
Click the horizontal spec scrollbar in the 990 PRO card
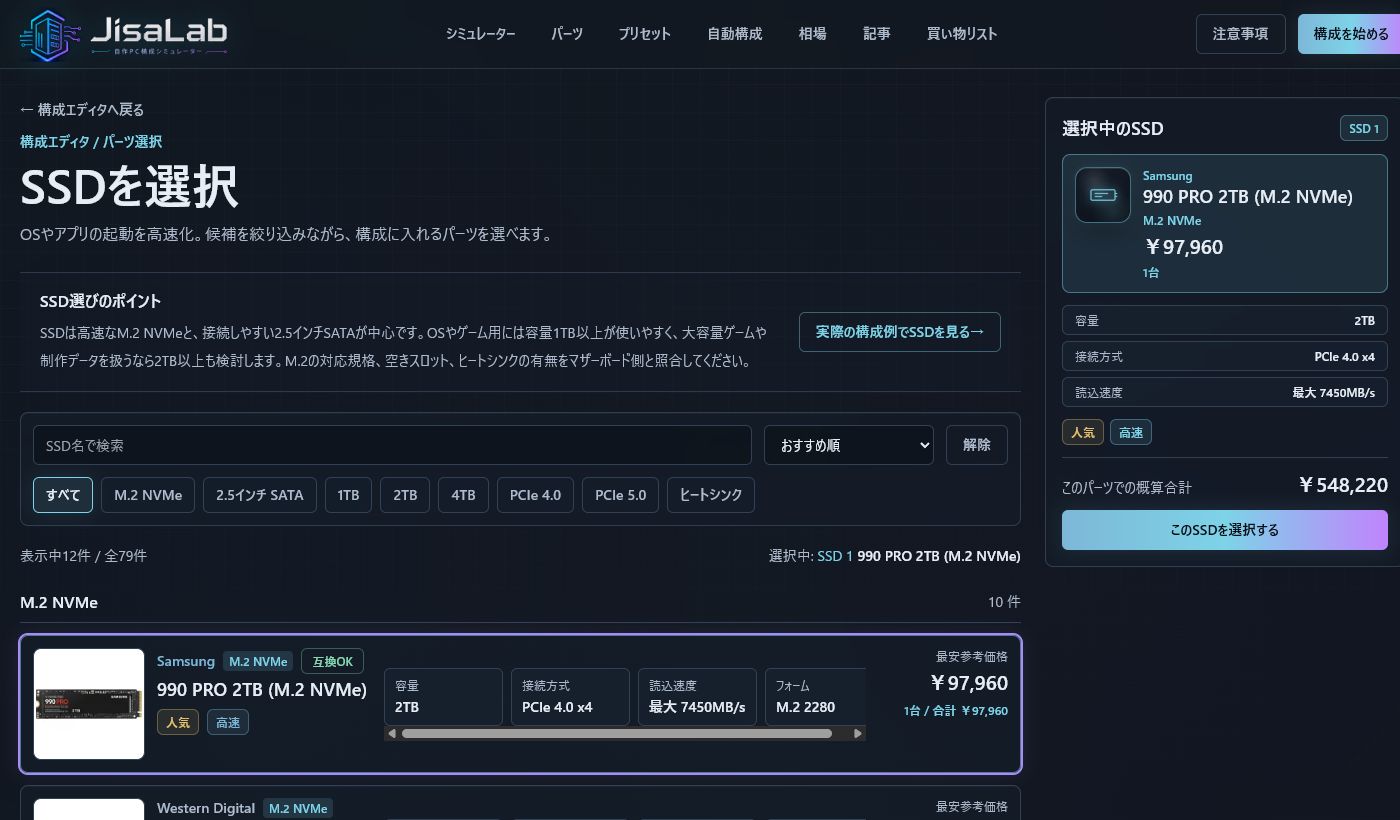617,733
